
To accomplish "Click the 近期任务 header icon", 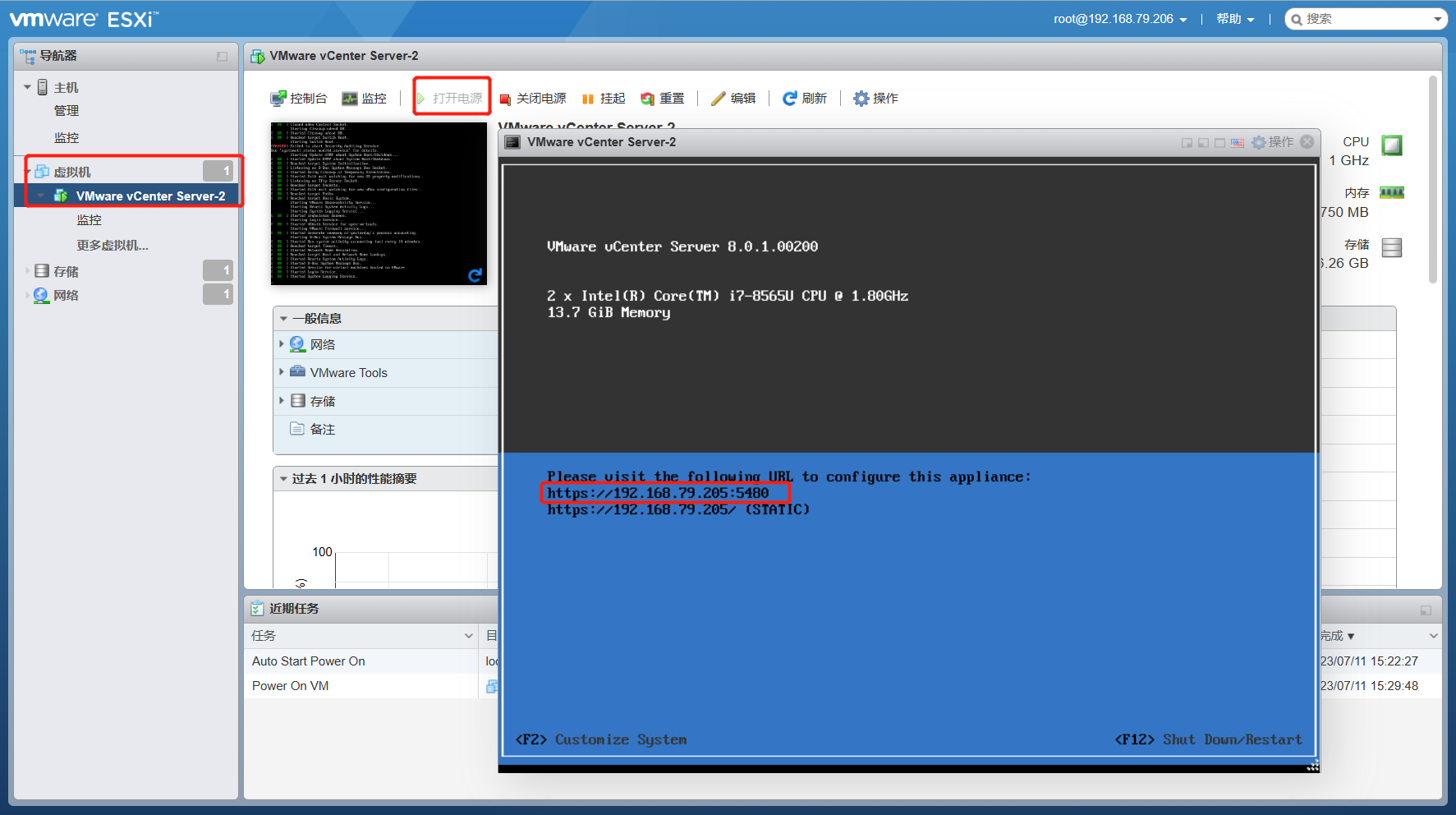I will coord(257,609).
